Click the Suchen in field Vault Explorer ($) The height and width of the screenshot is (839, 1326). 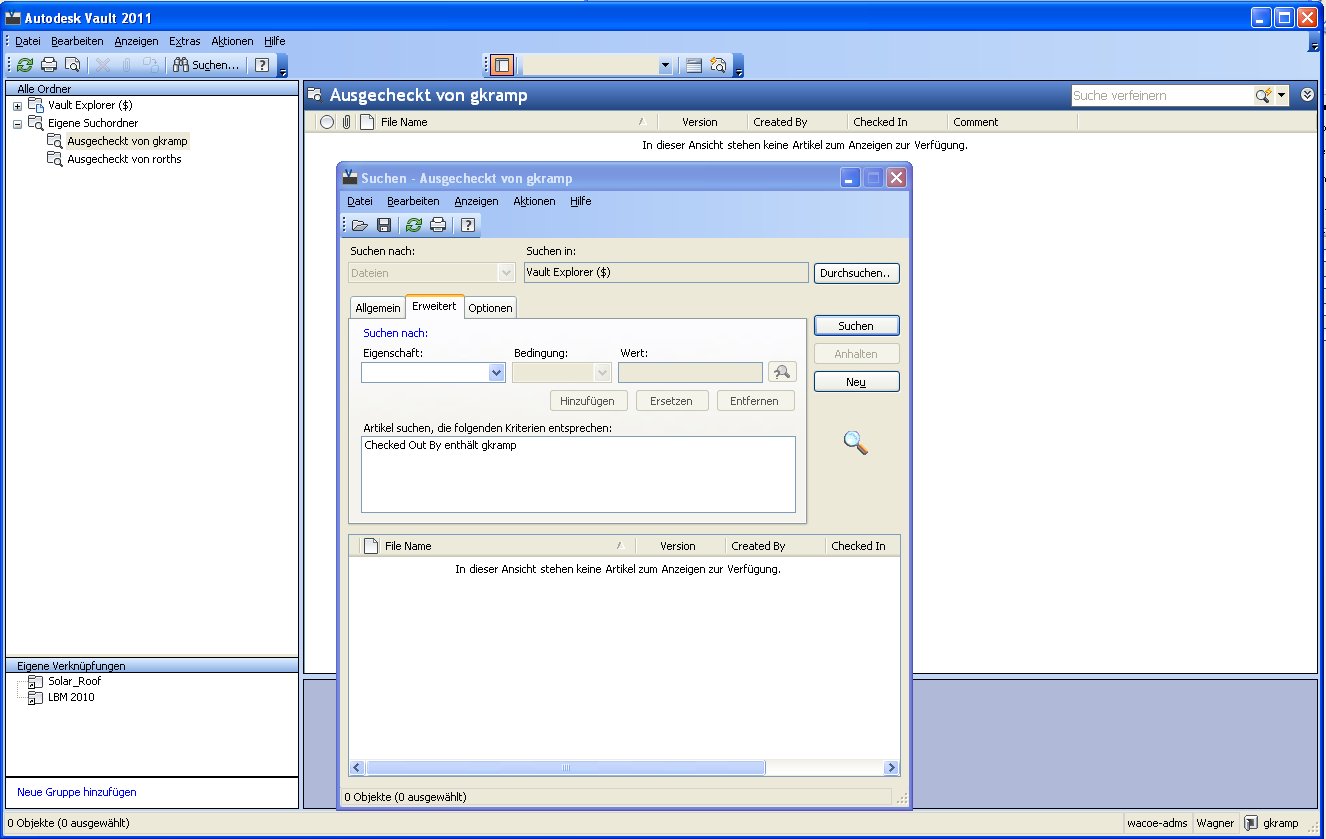[x=666, y=272]
